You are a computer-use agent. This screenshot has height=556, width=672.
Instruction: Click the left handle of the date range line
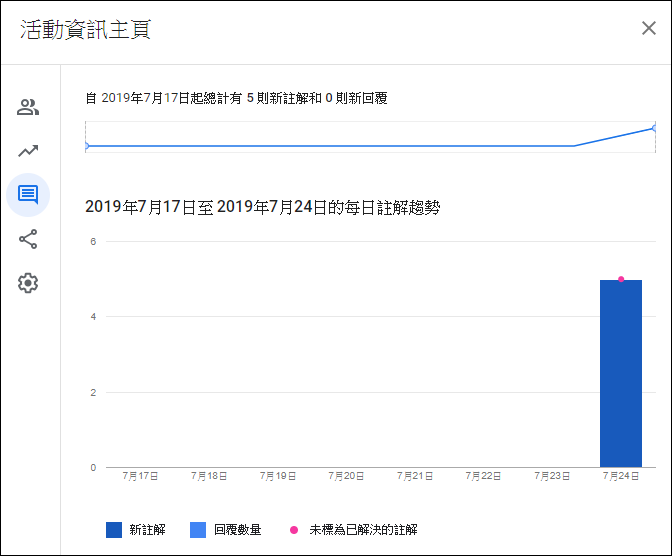click(86, 146)
